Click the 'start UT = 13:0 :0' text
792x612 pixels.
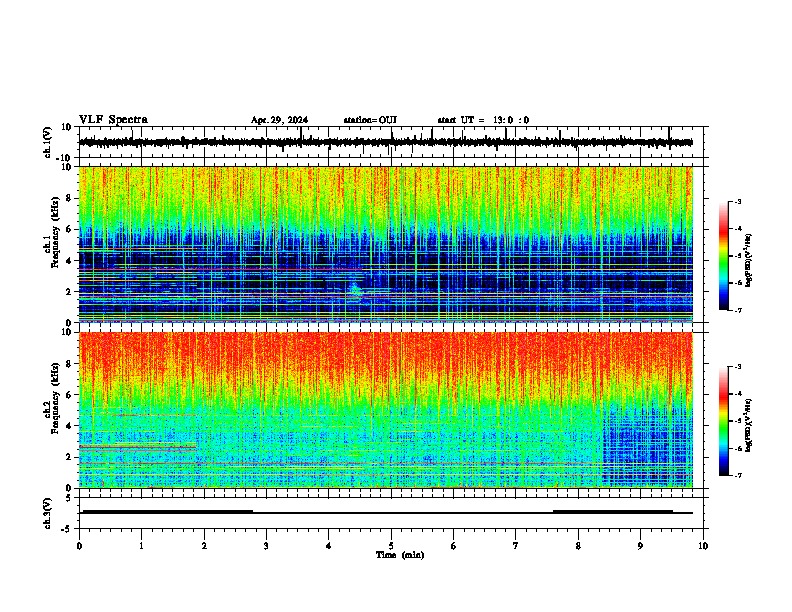pyautogui.click(x=483, y=120)
